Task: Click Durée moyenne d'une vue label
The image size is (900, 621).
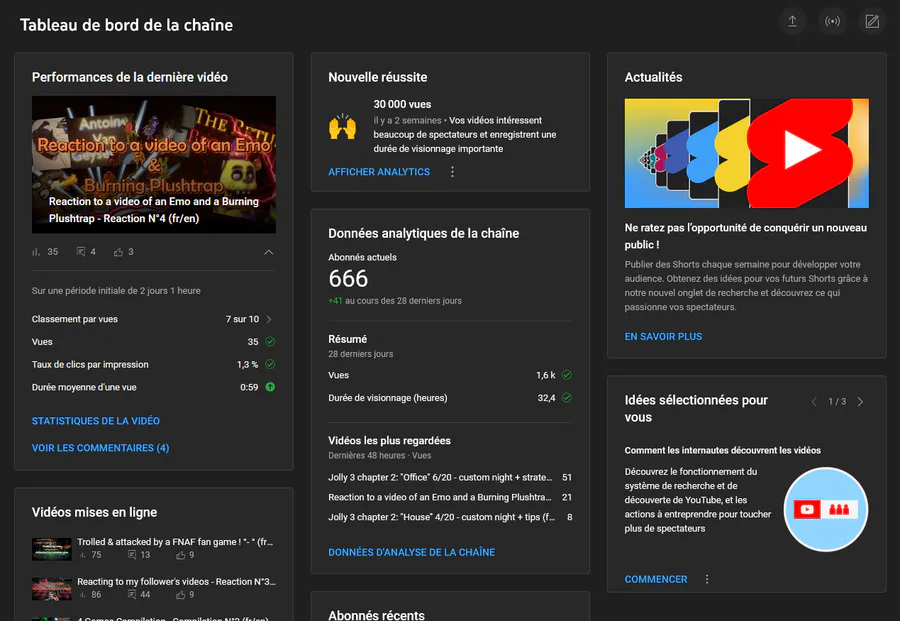Action: point(84,387)
